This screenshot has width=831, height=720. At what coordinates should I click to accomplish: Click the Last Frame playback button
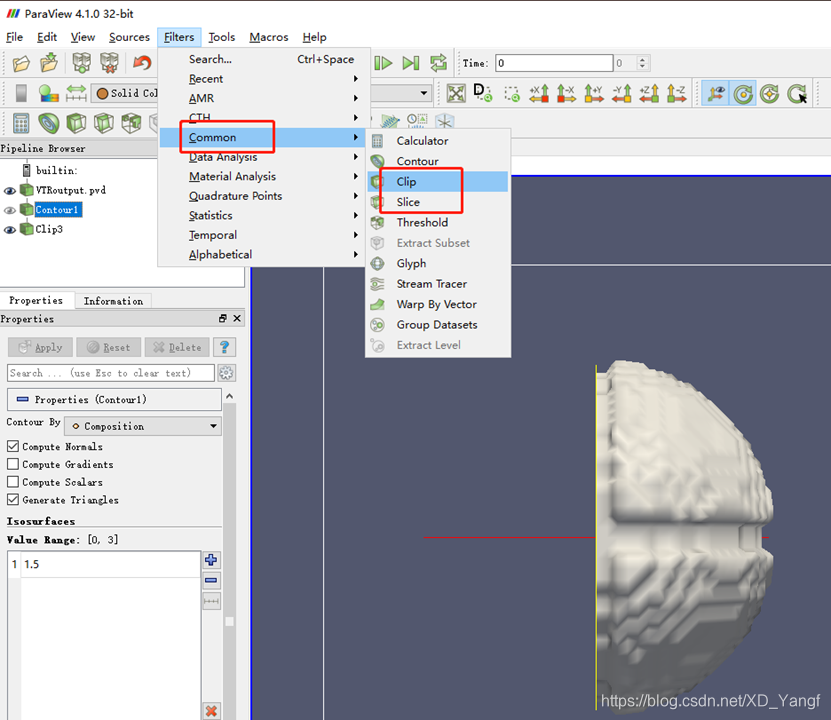click(x=411, y=63)
